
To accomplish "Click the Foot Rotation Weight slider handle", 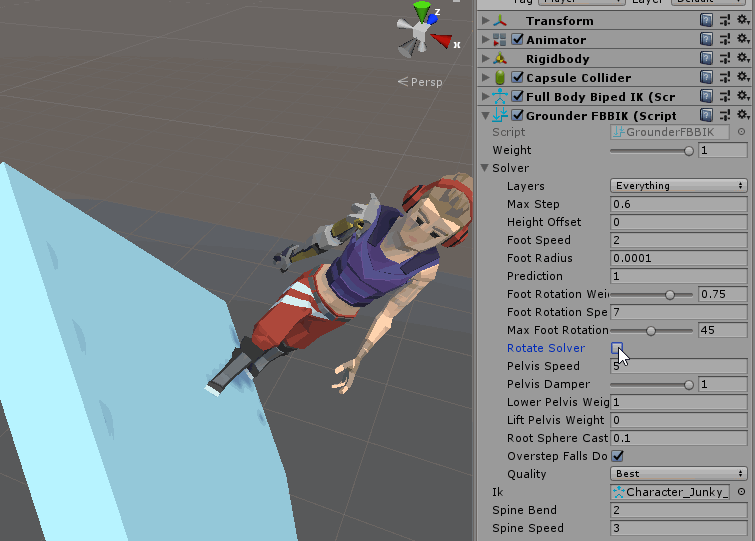I will pos(670,295).
